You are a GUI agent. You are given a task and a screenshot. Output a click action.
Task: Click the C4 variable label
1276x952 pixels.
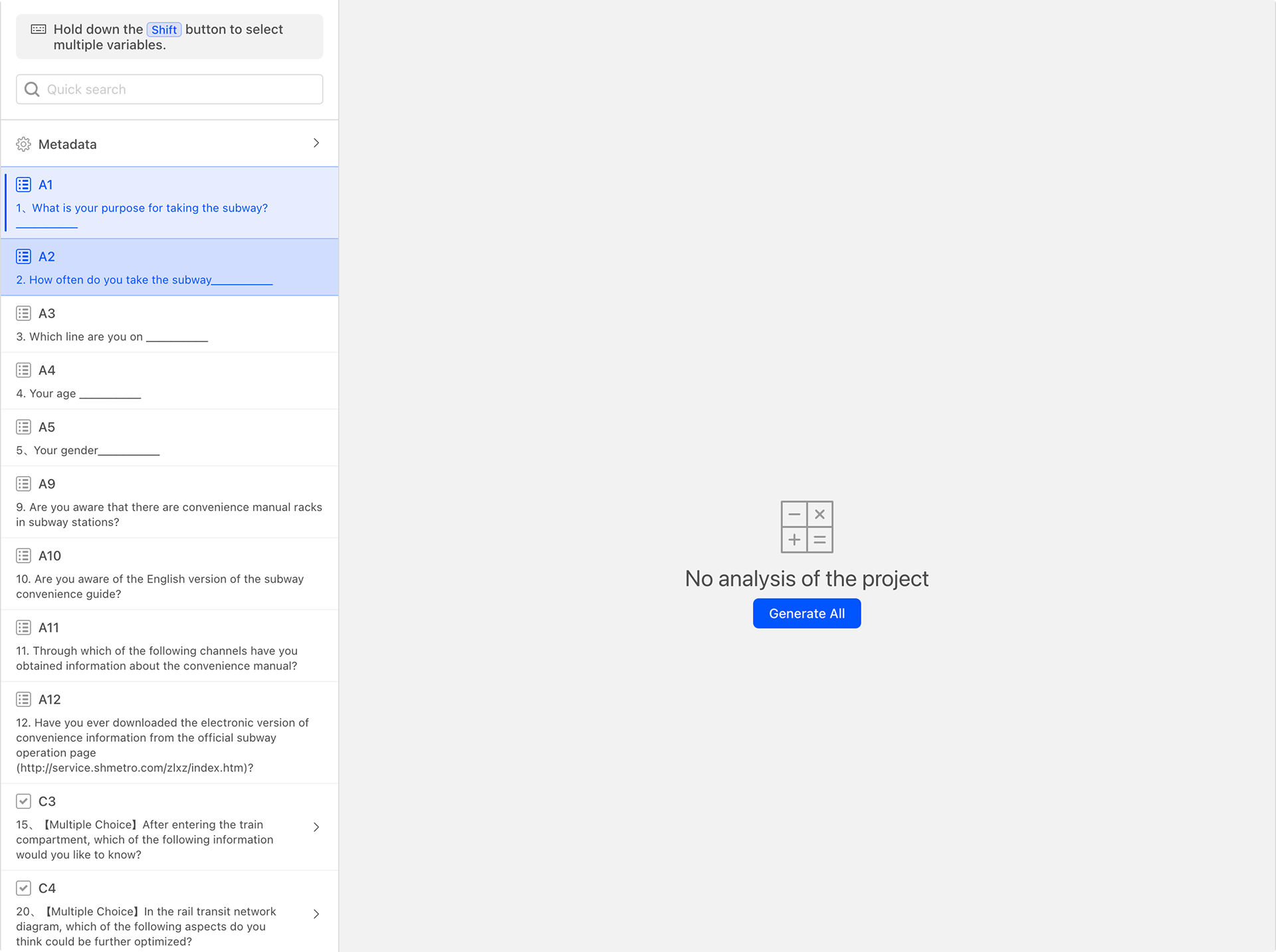pos(47,888)
